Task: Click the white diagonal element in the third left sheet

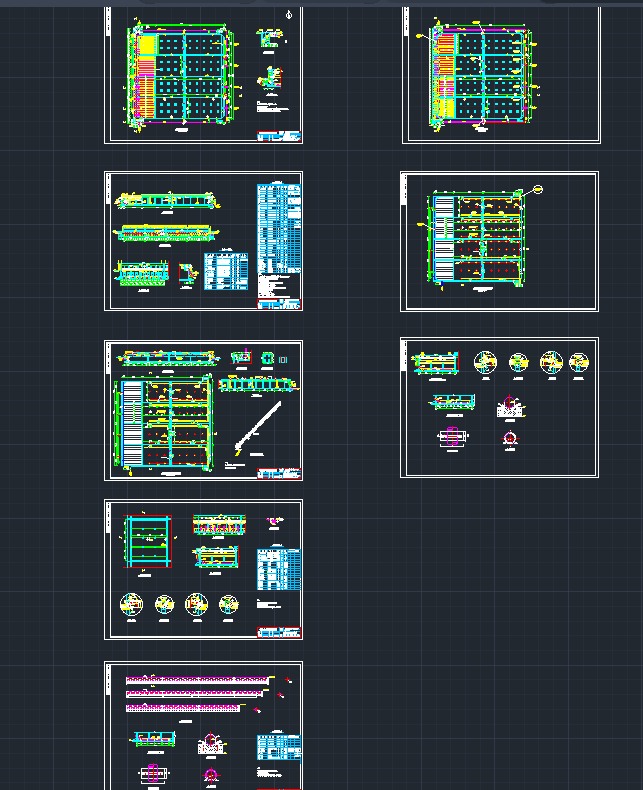Action: point(258,426)
